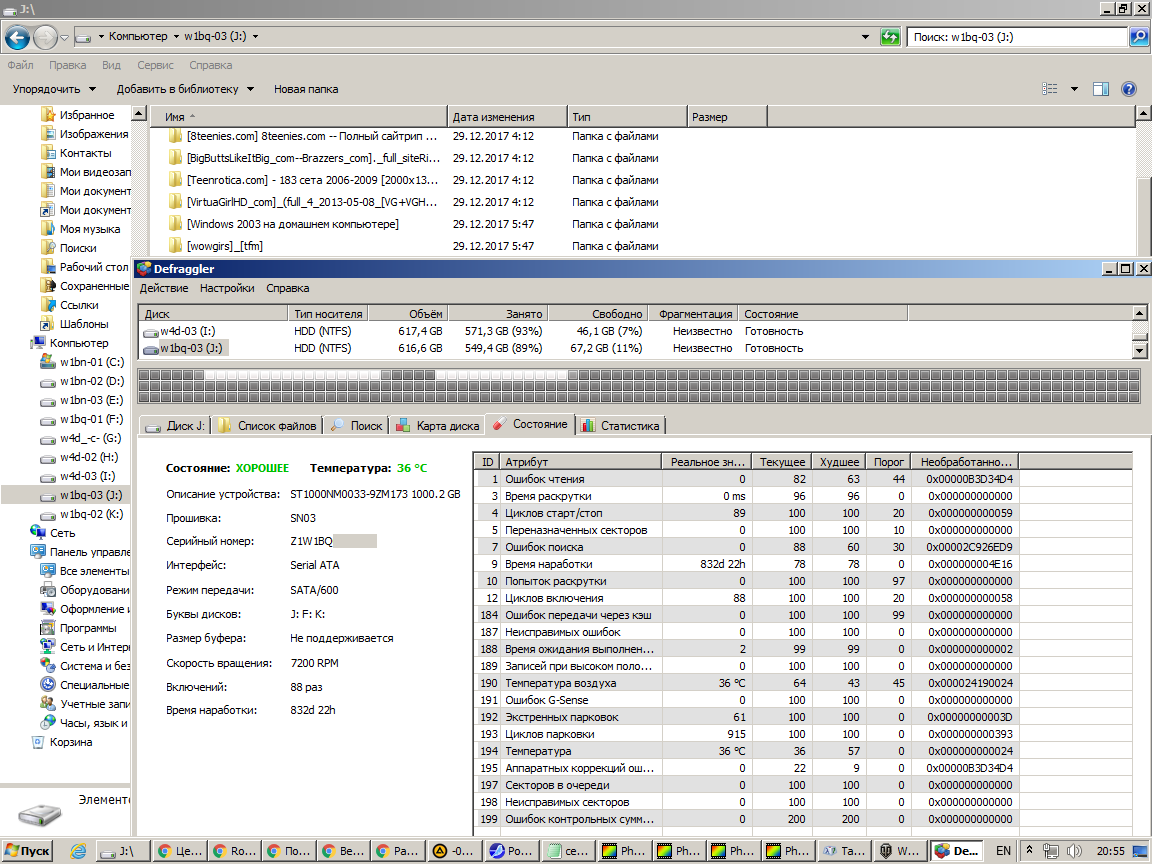Expand the Упорядочить dropdown

(54, 89)
